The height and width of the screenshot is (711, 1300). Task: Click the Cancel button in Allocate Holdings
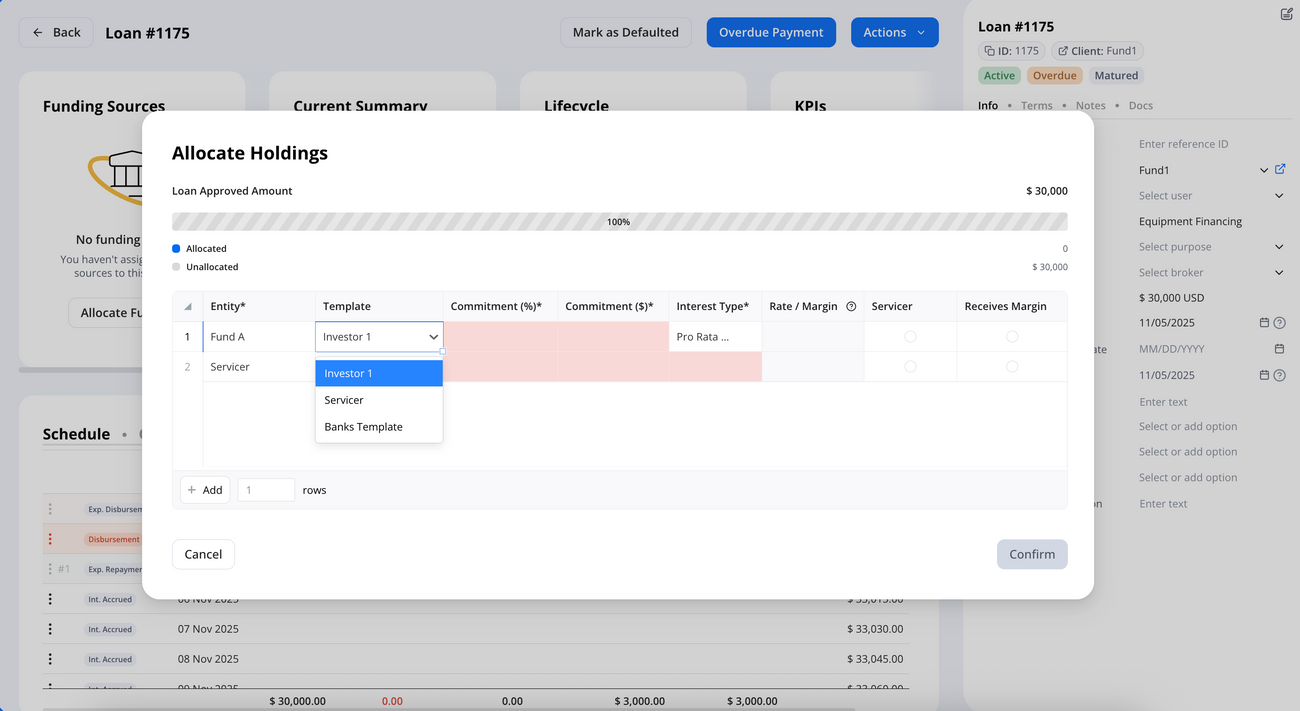click(203, 554)
